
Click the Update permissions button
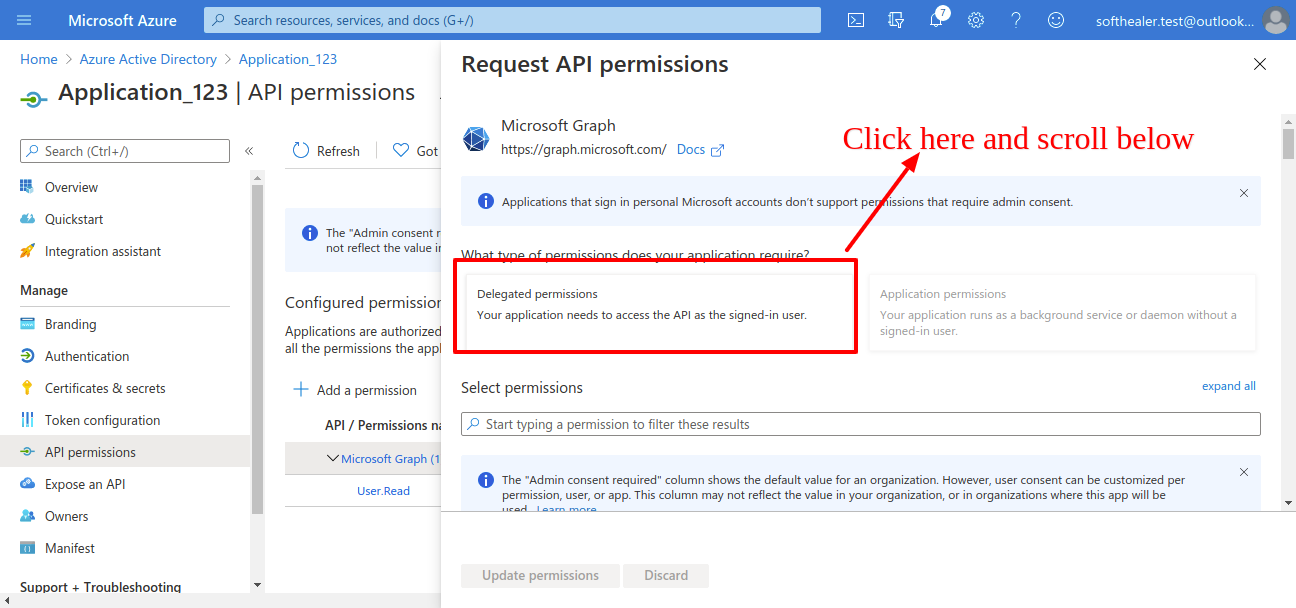[540, 575]
